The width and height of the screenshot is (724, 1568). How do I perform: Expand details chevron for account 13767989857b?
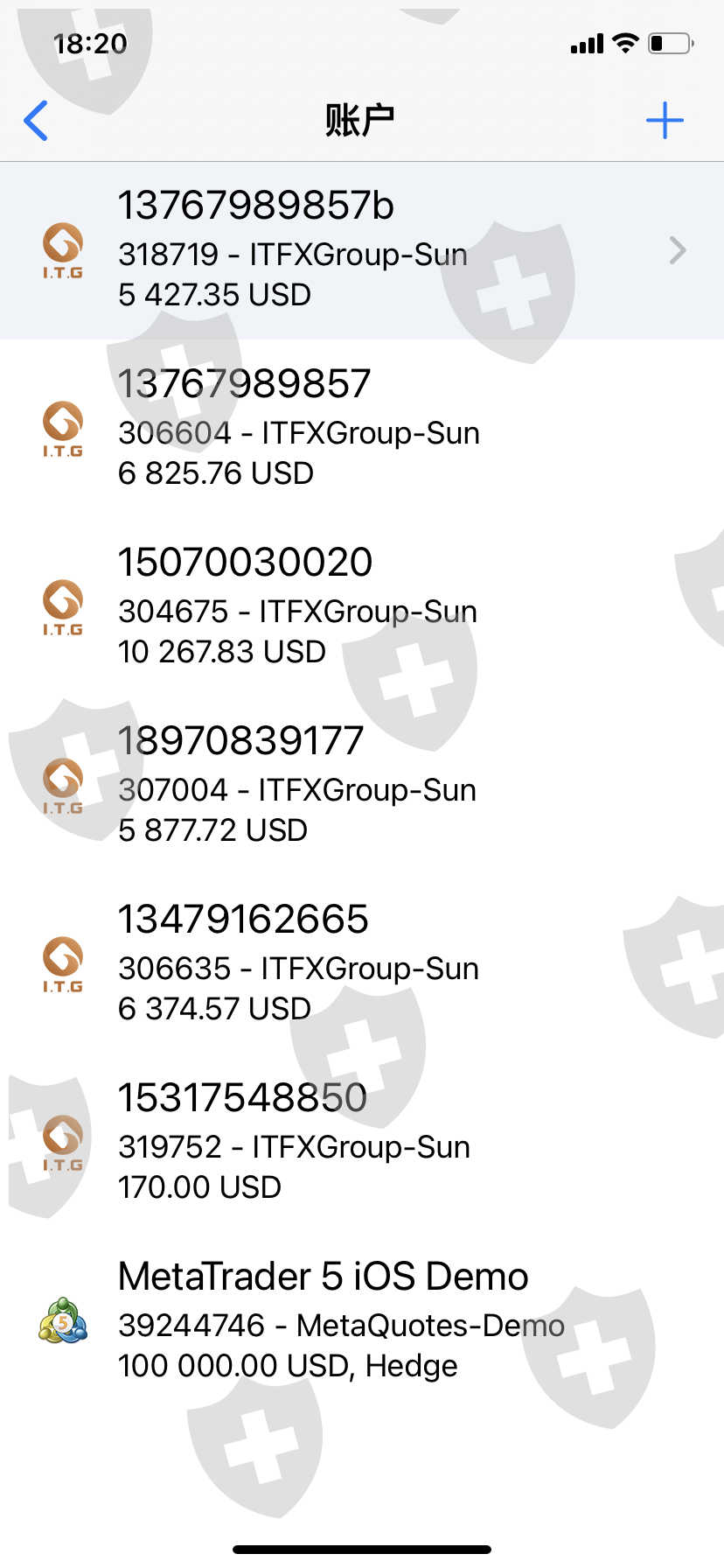678,251
